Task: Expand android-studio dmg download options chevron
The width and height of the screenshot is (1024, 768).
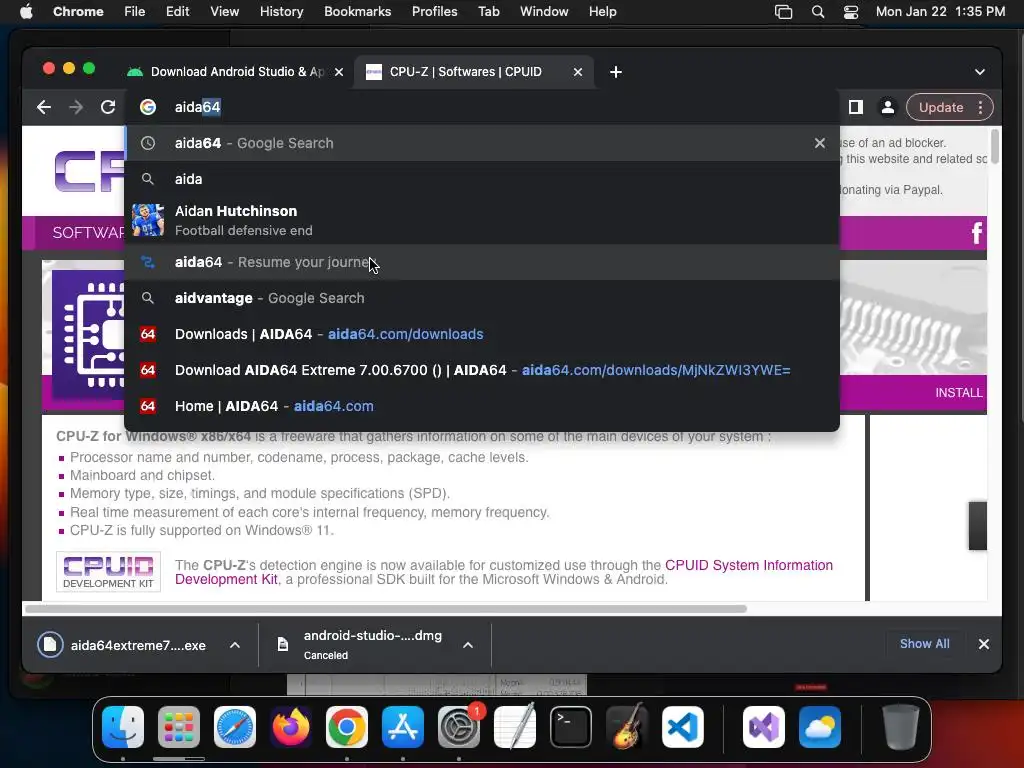Action: click(468, 645)
